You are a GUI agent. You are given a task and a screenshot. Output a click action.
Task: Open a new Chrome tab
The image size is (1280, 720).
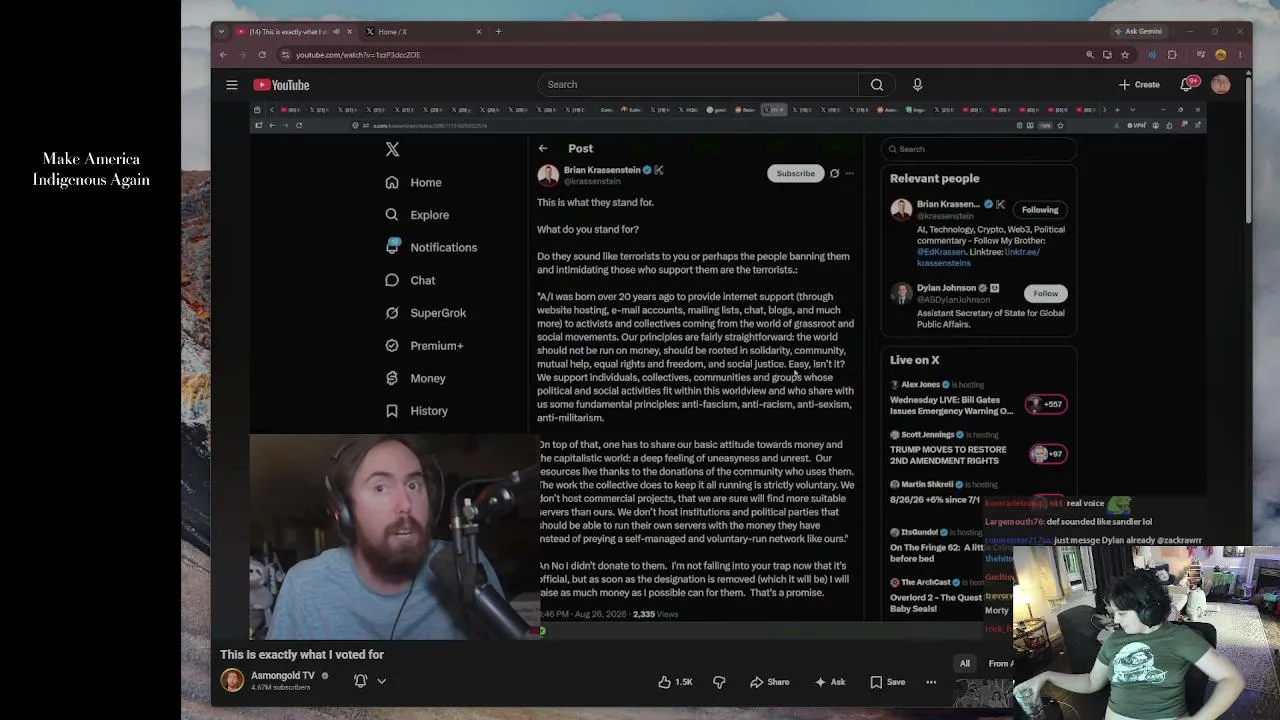coord(498,31)
